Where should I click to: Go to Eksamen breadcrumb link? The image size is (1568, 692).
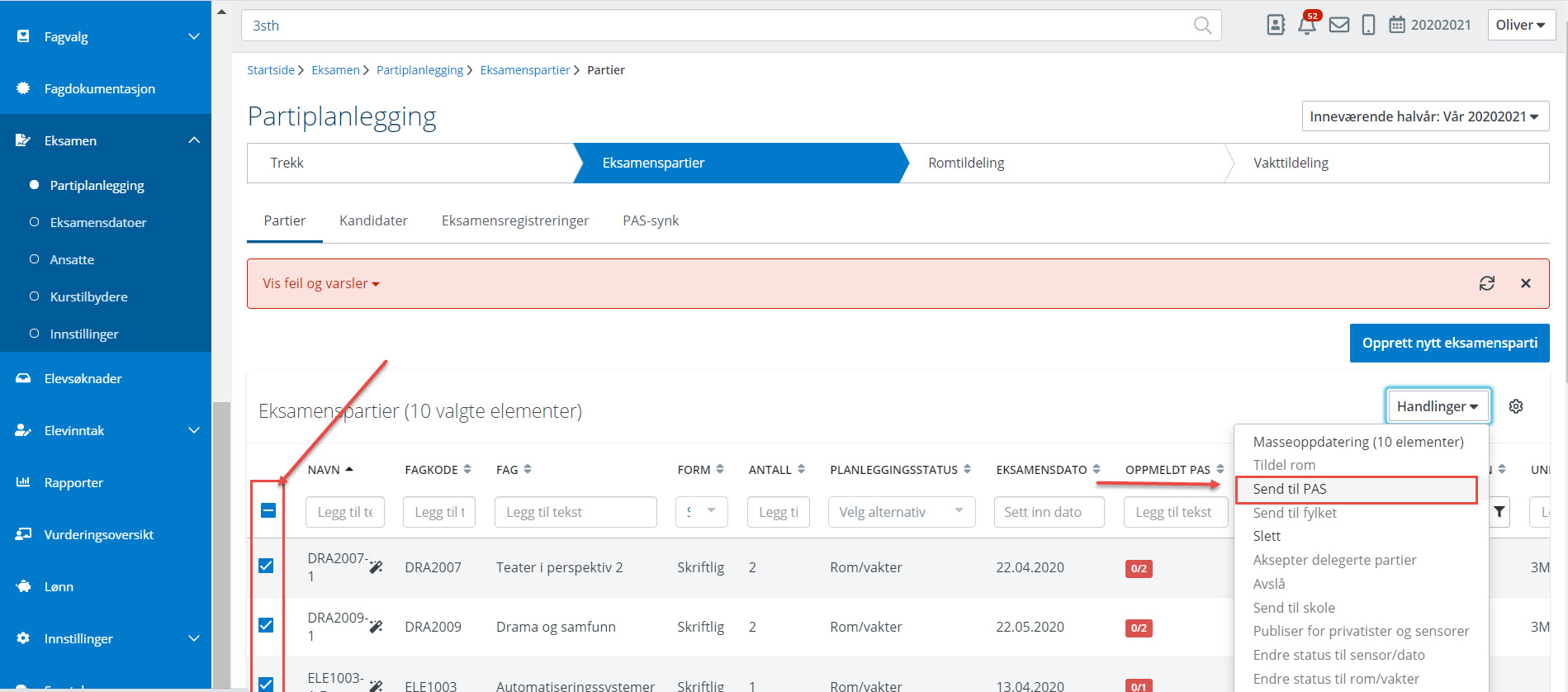click(335, 70)
